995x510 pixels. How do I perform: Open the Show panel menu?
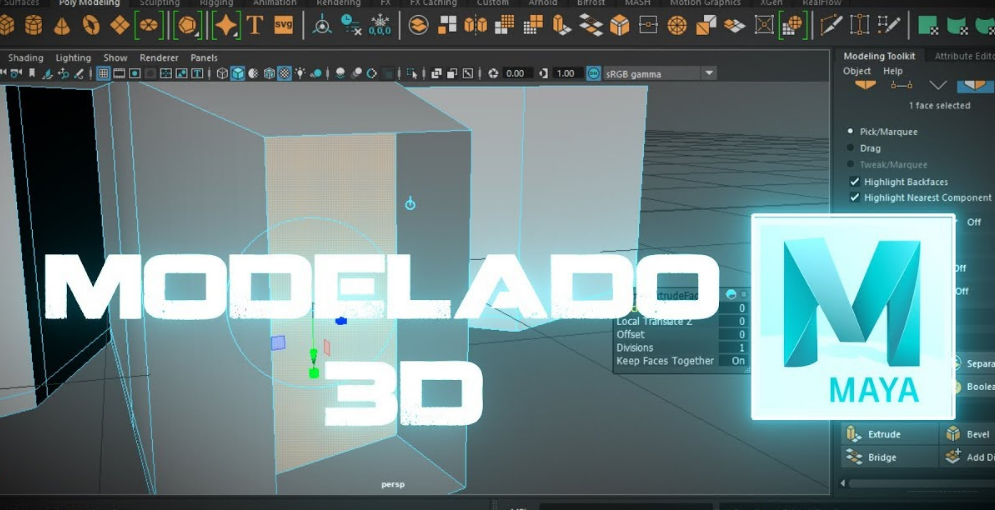coord(115,58)
